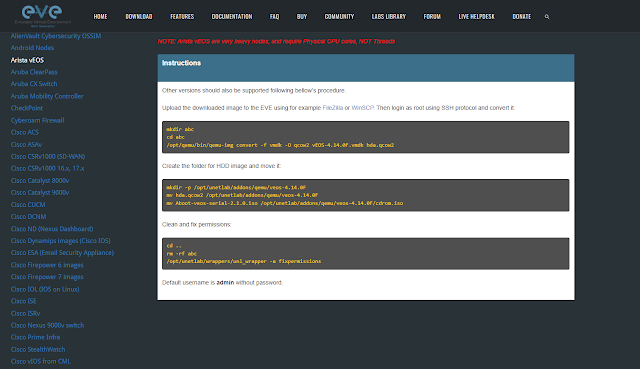Viewport: 640px width, 369px height.
Task: Open Cisco Firepower 7 images page
Action: pyautogui.click(x=47, y=277)
